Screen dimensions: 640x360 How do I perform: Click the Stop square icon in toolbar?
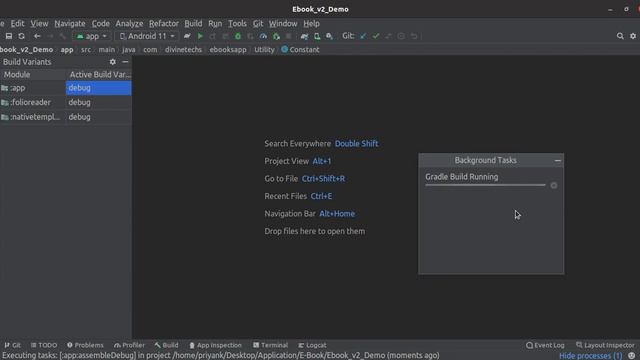pos(289,36)
